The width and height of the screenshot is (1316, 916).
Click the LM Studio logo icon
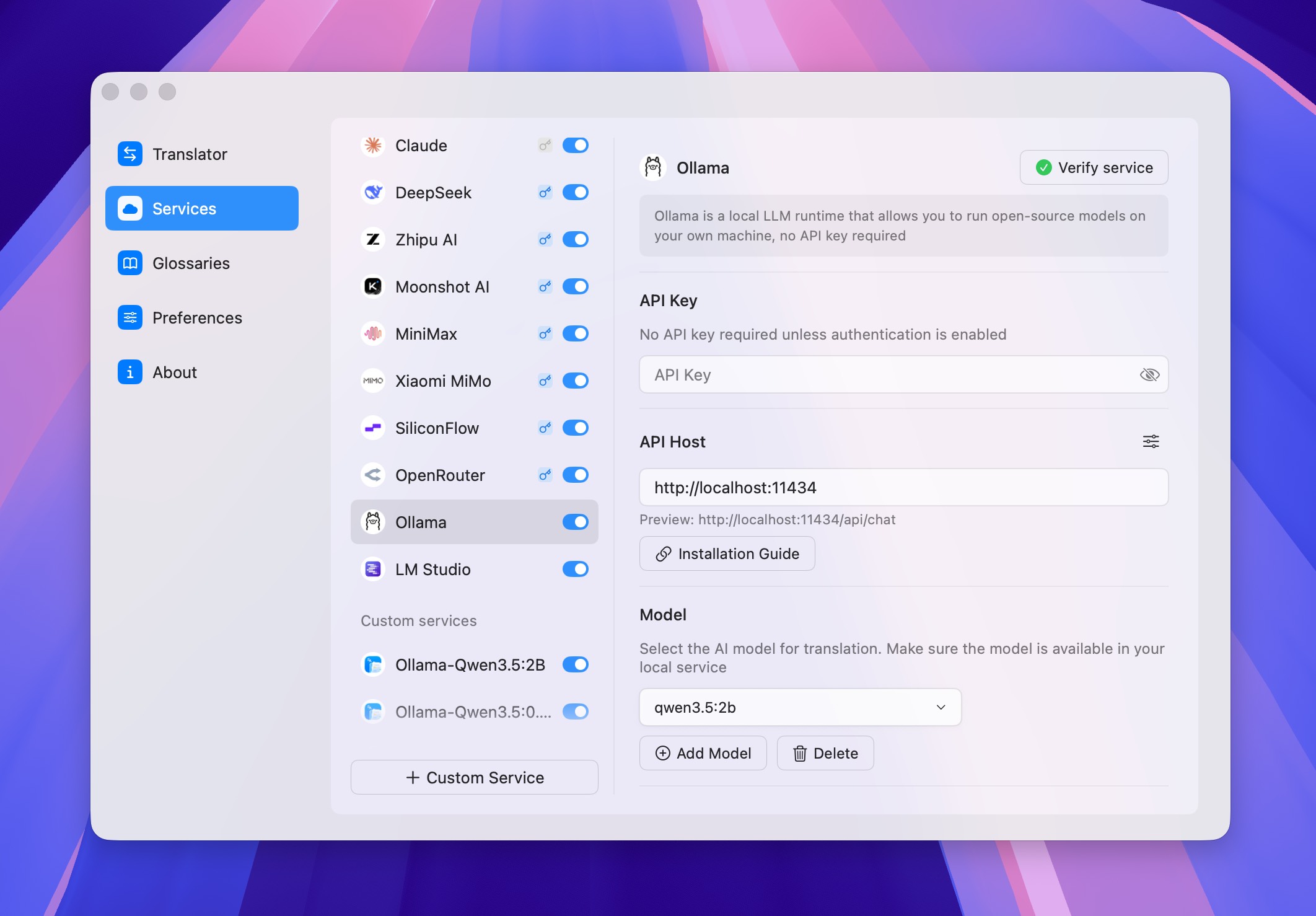pyautogui.click(x=373, y=570)
